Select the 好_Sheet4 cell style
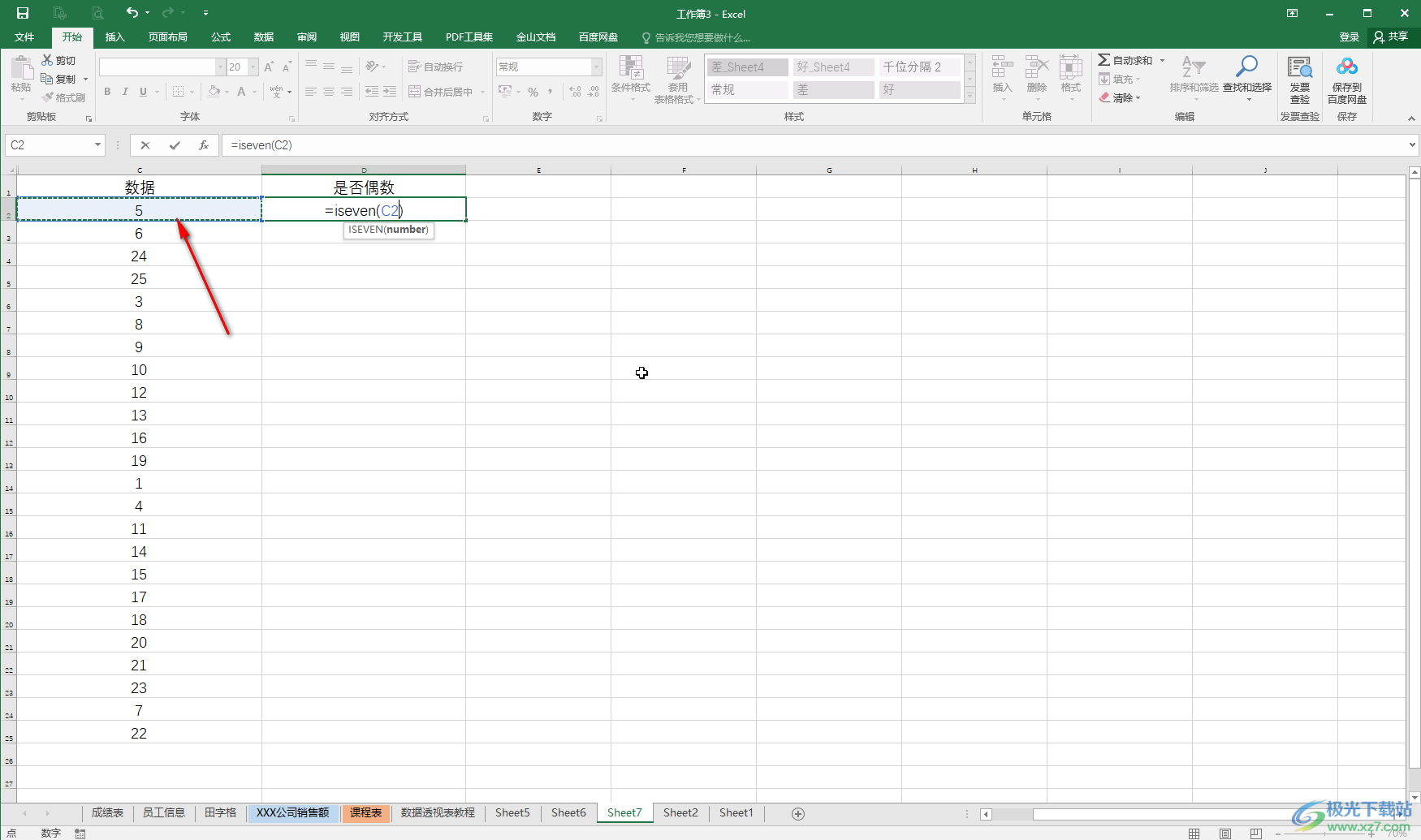Viewport: 1421px width, 840px height. click(x=834, y=67)
